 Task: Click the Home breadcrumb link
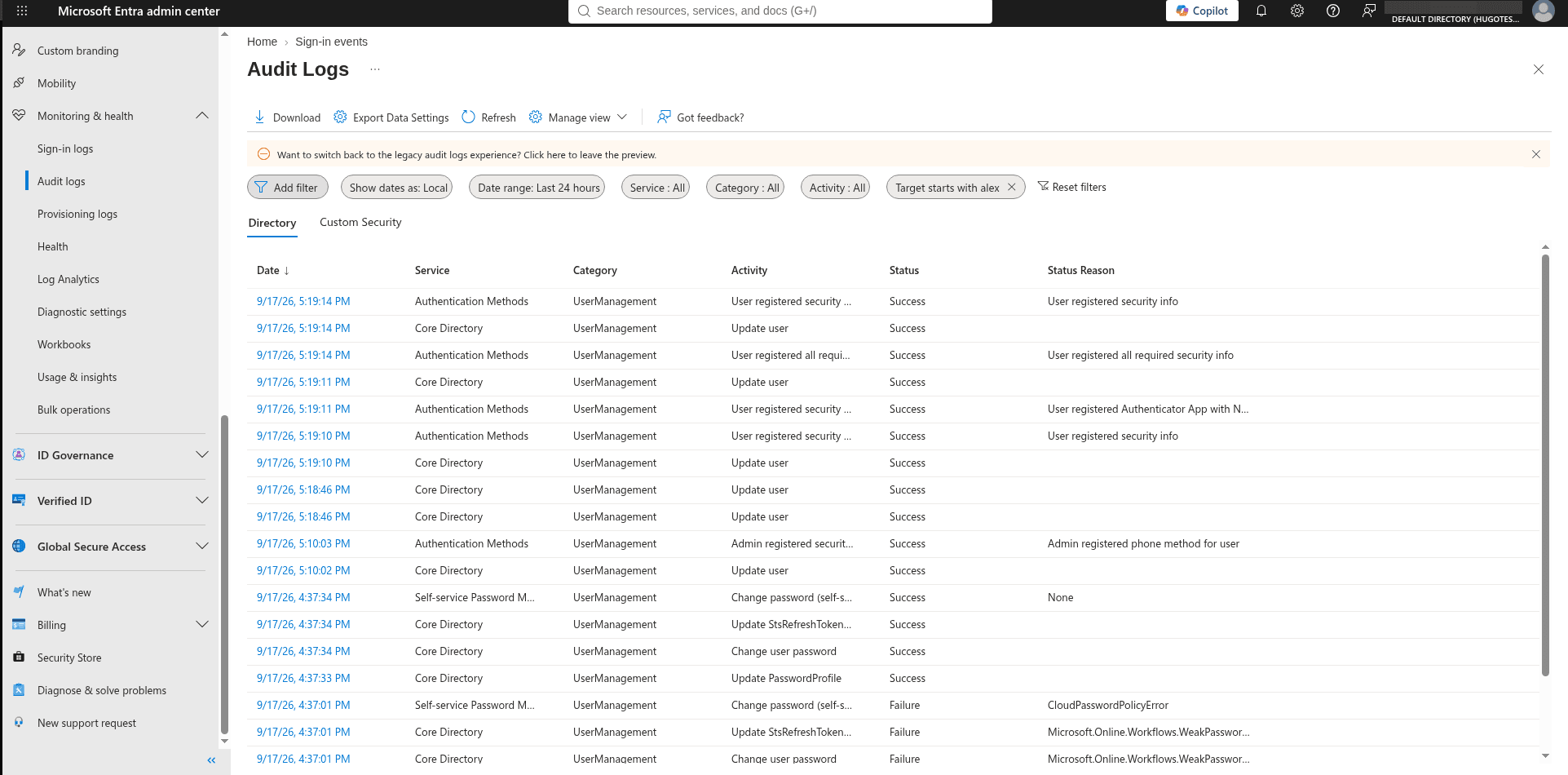click(262, 42)
